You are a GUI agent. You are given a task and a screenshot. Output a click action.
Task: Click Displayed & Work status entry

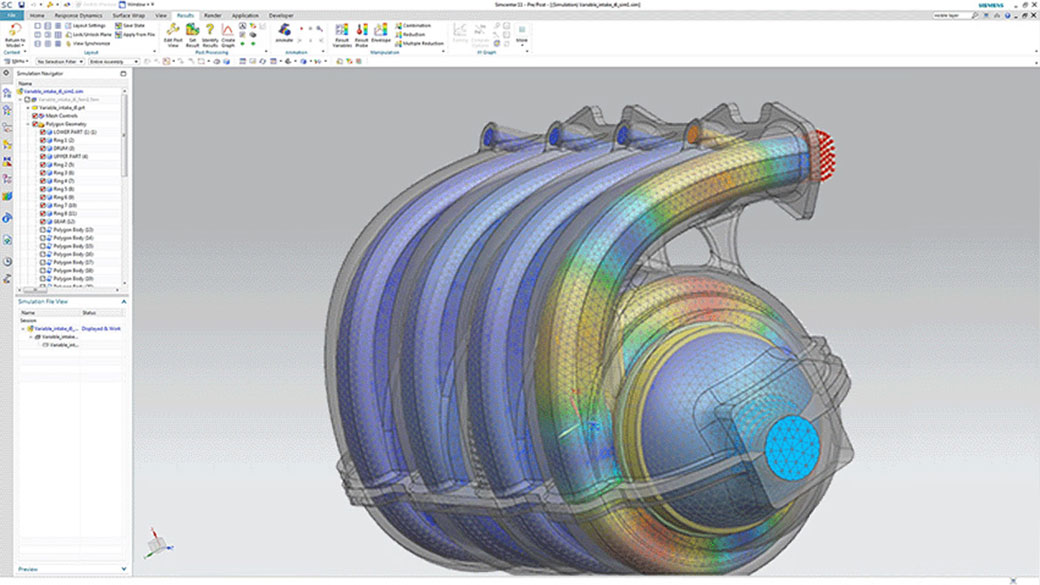101,328
